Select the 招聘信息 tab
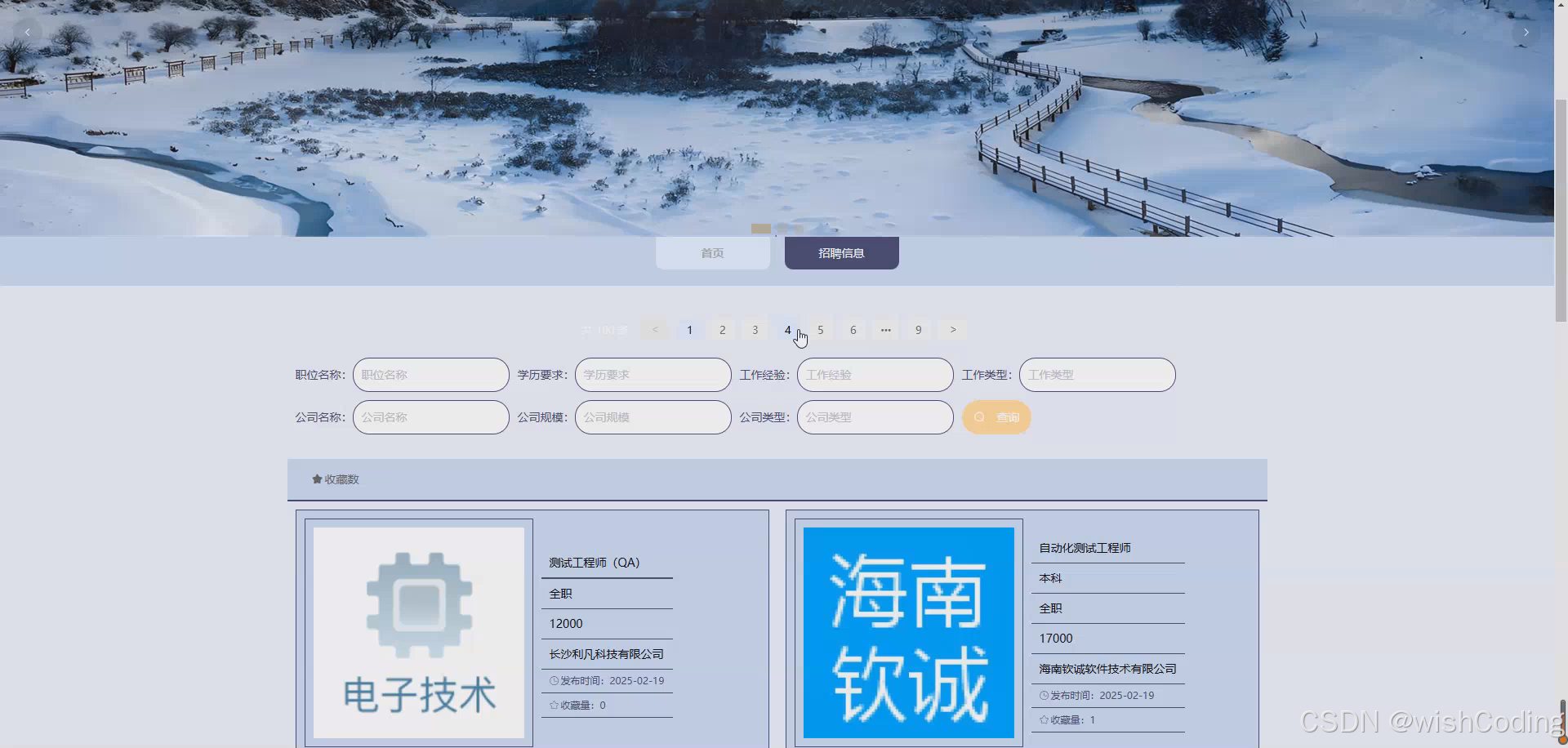1568x748 pixels. (840, 252)
